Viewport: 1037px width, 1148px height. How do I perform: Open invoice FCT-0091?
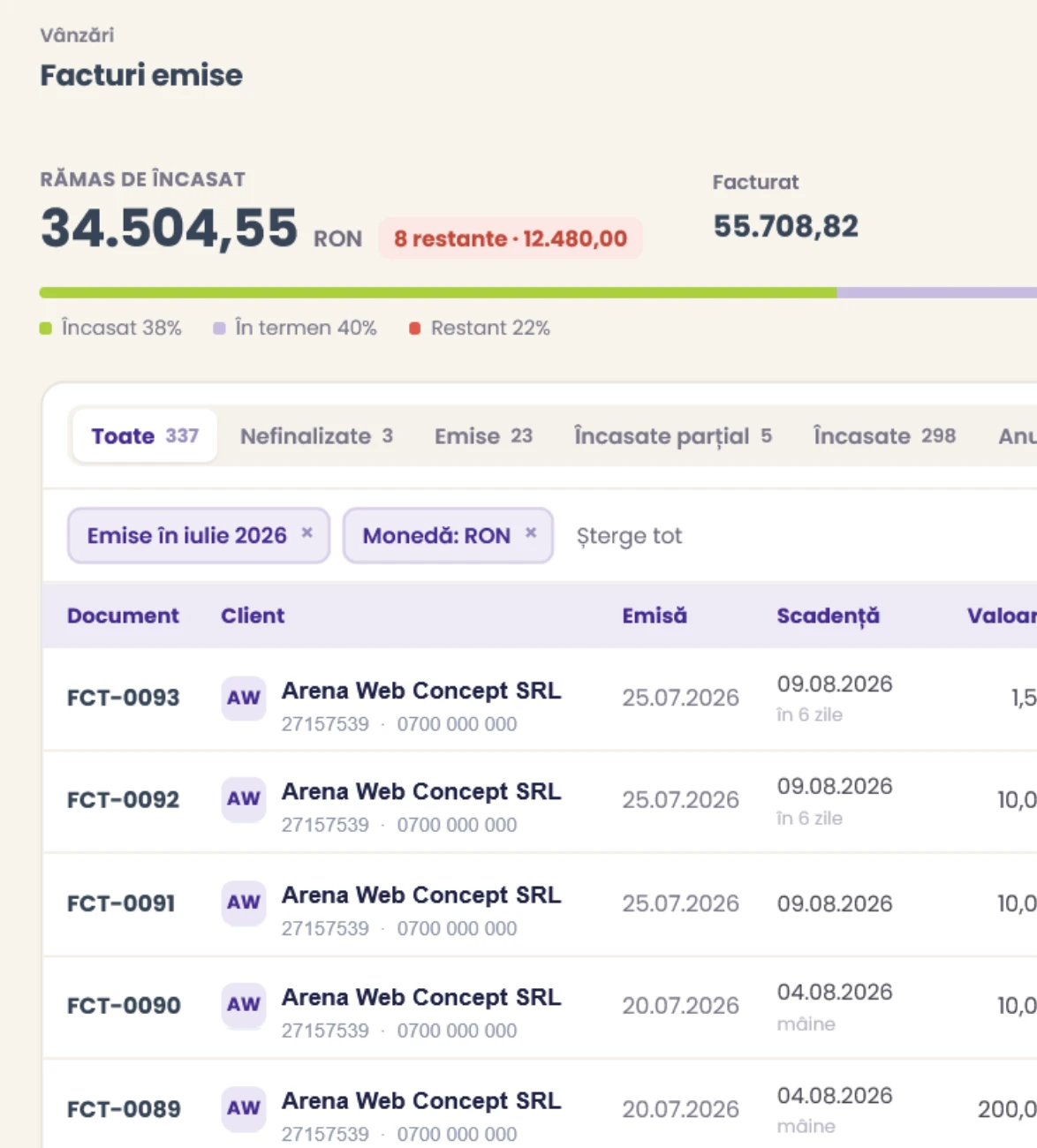pos(121,903)
